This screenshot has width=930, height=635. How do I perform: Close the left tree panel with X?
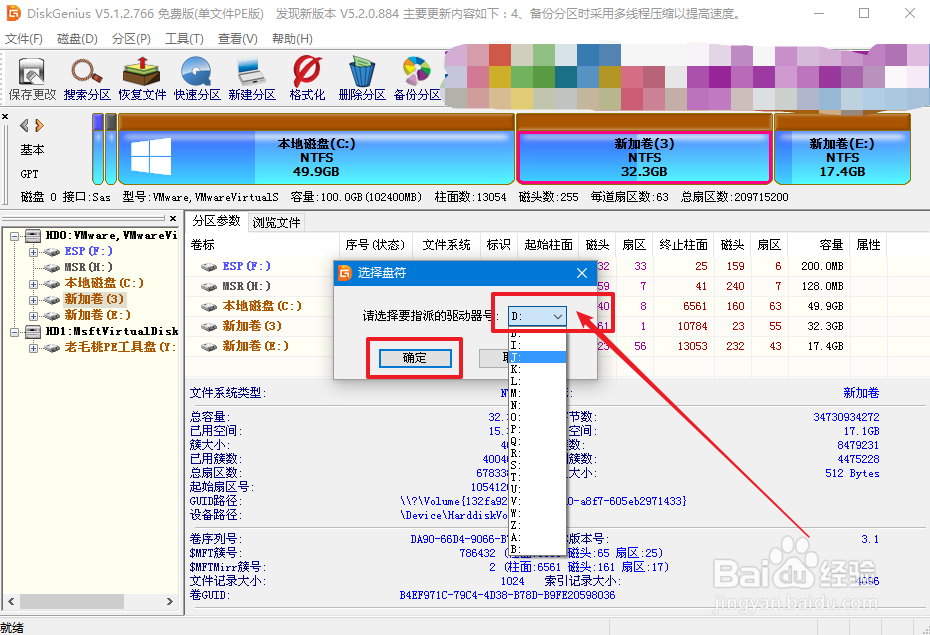173,218
